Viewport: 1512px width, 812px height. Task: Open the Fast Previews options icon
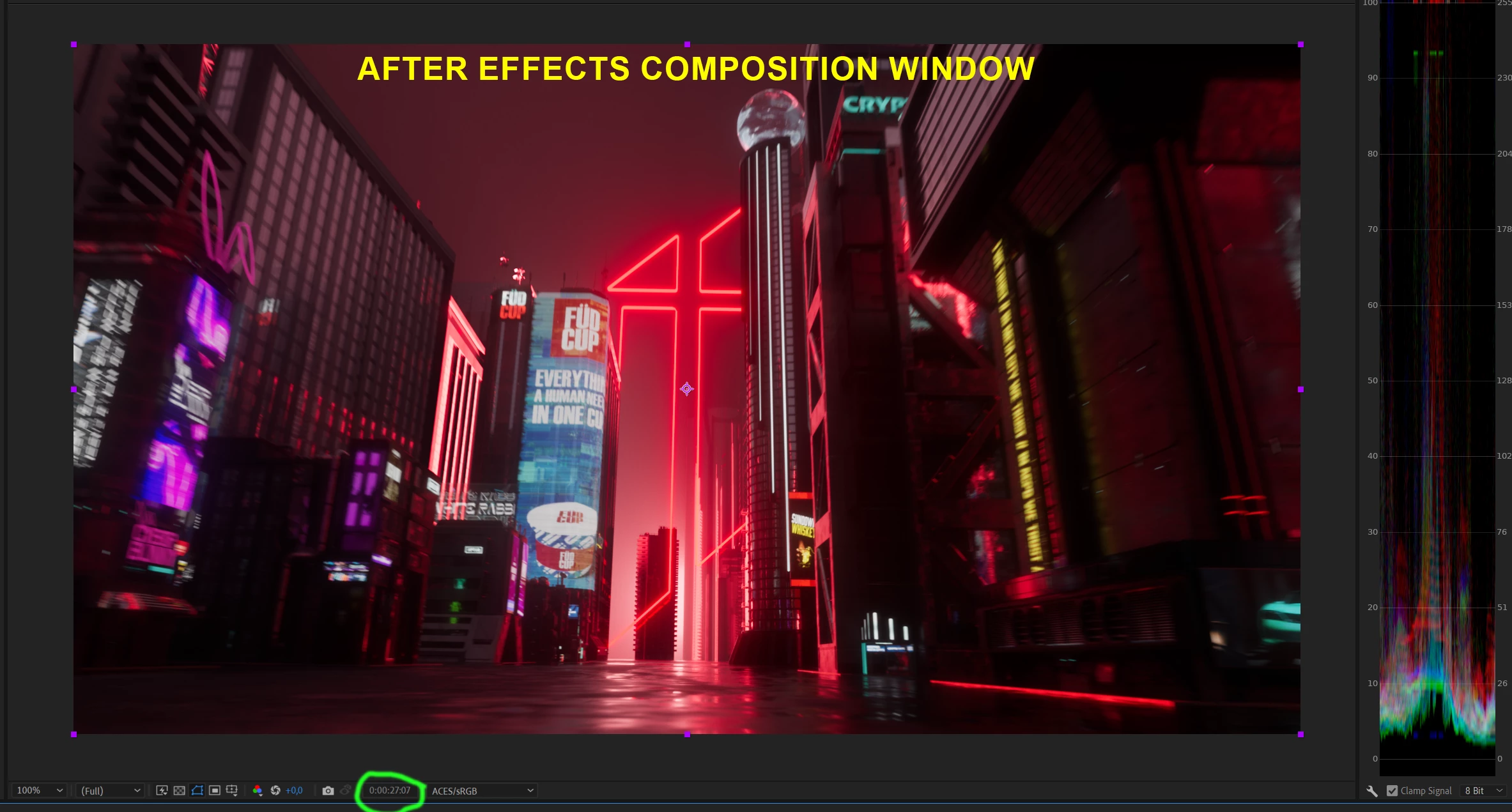(x=162, y=790)
